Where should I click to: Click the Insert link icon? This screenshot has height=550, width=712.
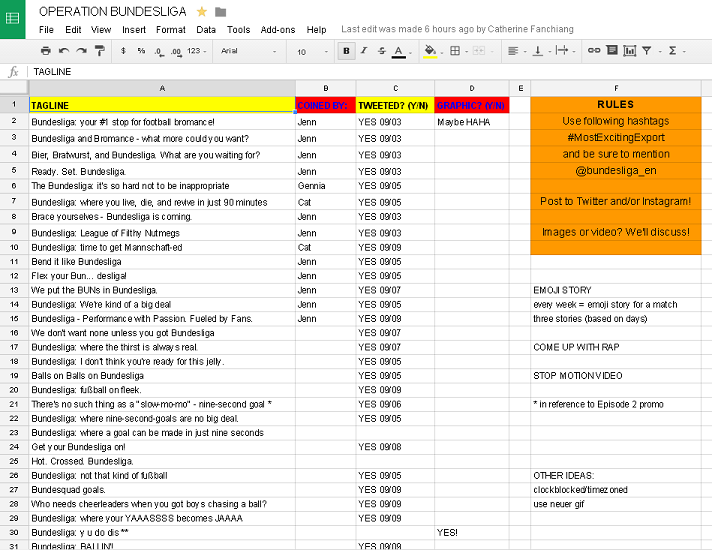coord(594,50)
